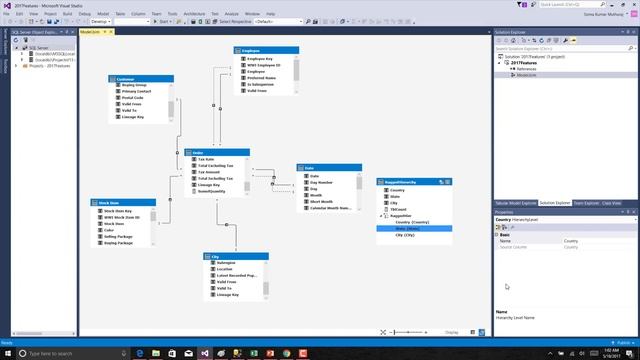Click the Alphabetical sort icon in Properties panel
The height and width of the screenshot is (360, 640).
(x=504, y=227)
